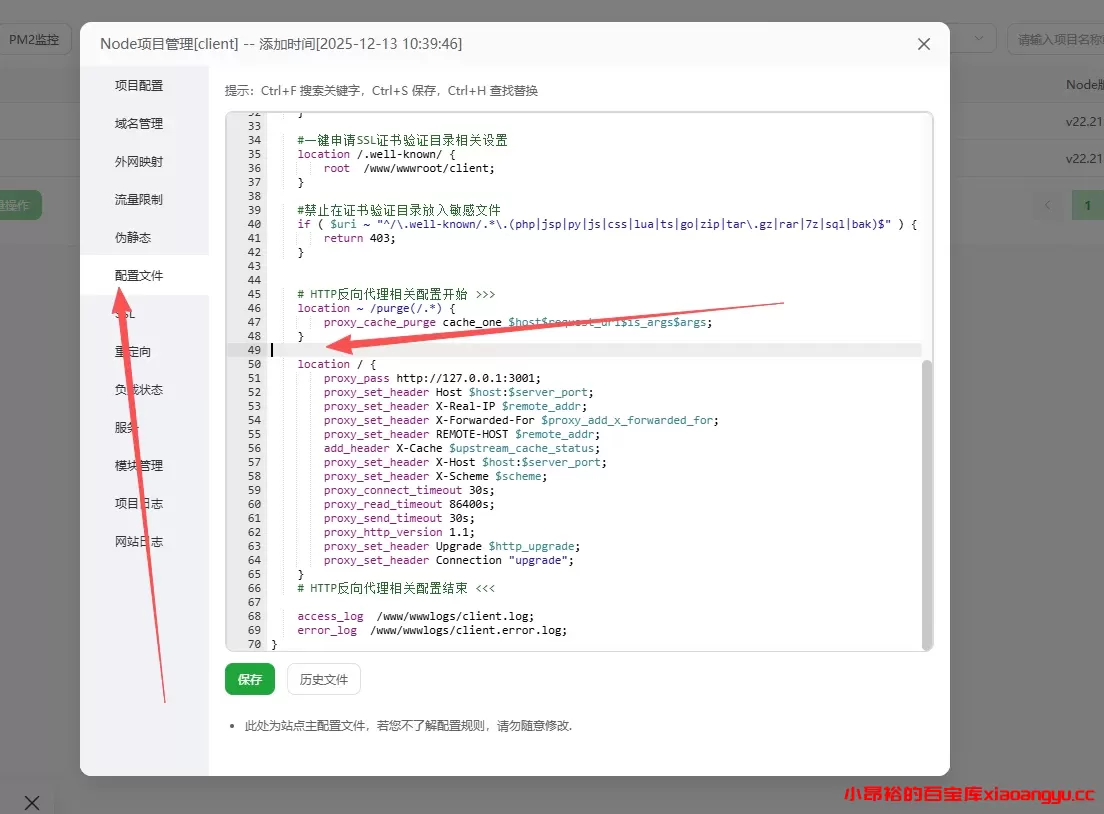This screenshot has height=814, width=1104.
Task: Click the previous page arrow in pagination
Action: tap(1047, 204)
